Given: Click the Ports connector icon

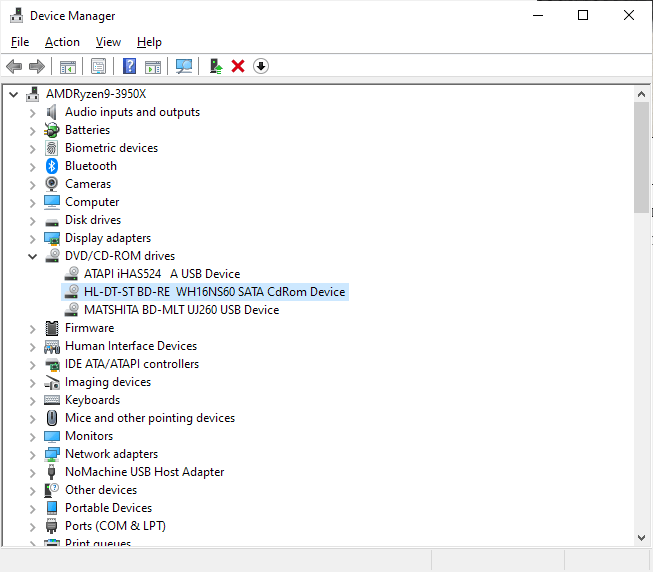Looking at the screenshot, I should click(52, 526).
